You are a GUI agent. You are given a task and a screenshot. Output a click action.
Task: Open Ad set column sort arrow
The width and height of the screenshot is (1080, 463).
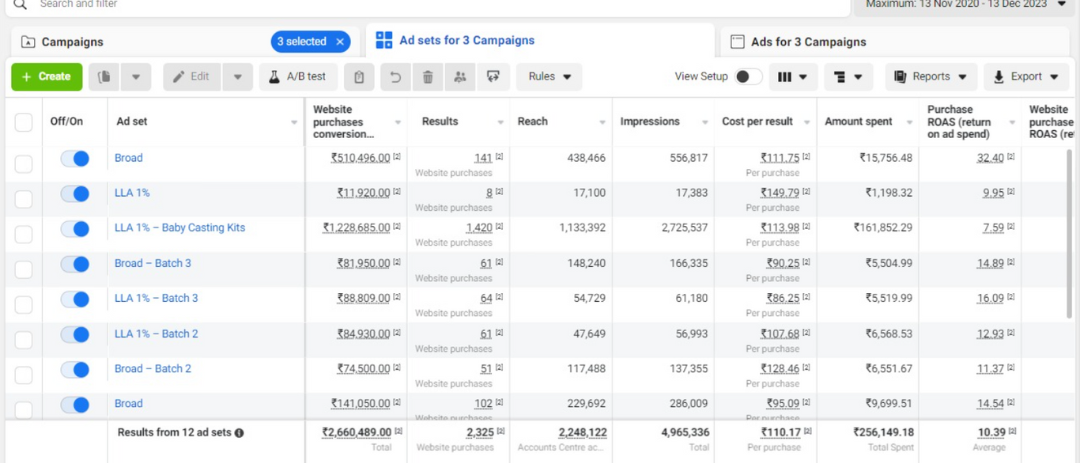click(x=294, y=122)
